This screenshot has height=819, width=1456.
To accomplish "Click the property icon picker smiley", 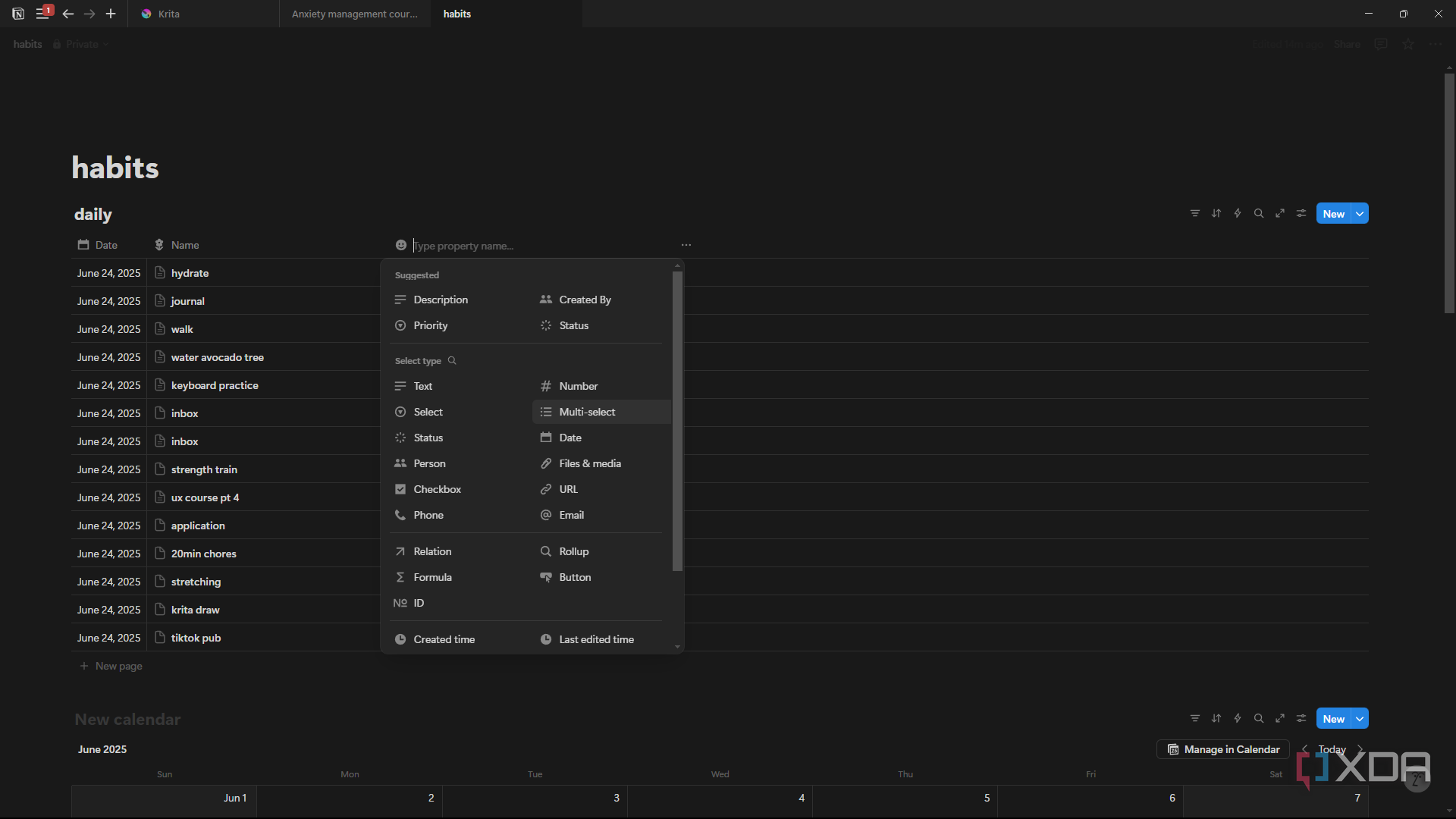I will pos(400,245).
